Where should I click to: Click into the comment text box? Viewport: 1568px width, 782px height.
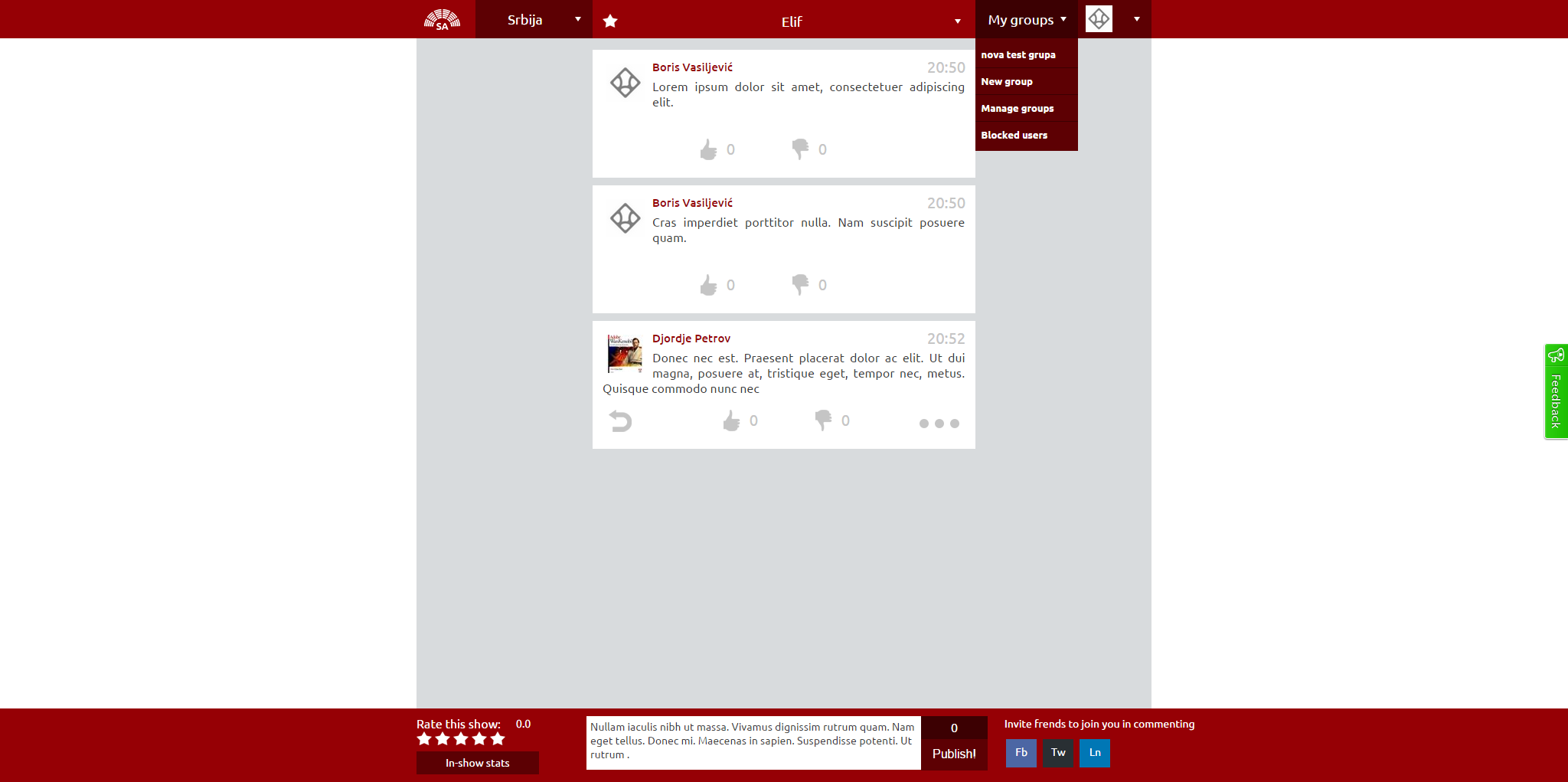point(753,743)
